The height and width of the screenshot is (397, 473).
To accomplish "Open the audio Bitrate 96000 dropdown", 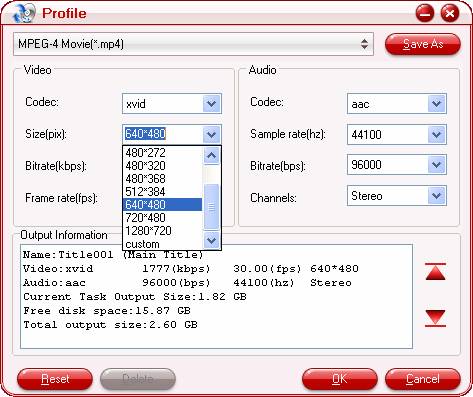I will point(436,165).
